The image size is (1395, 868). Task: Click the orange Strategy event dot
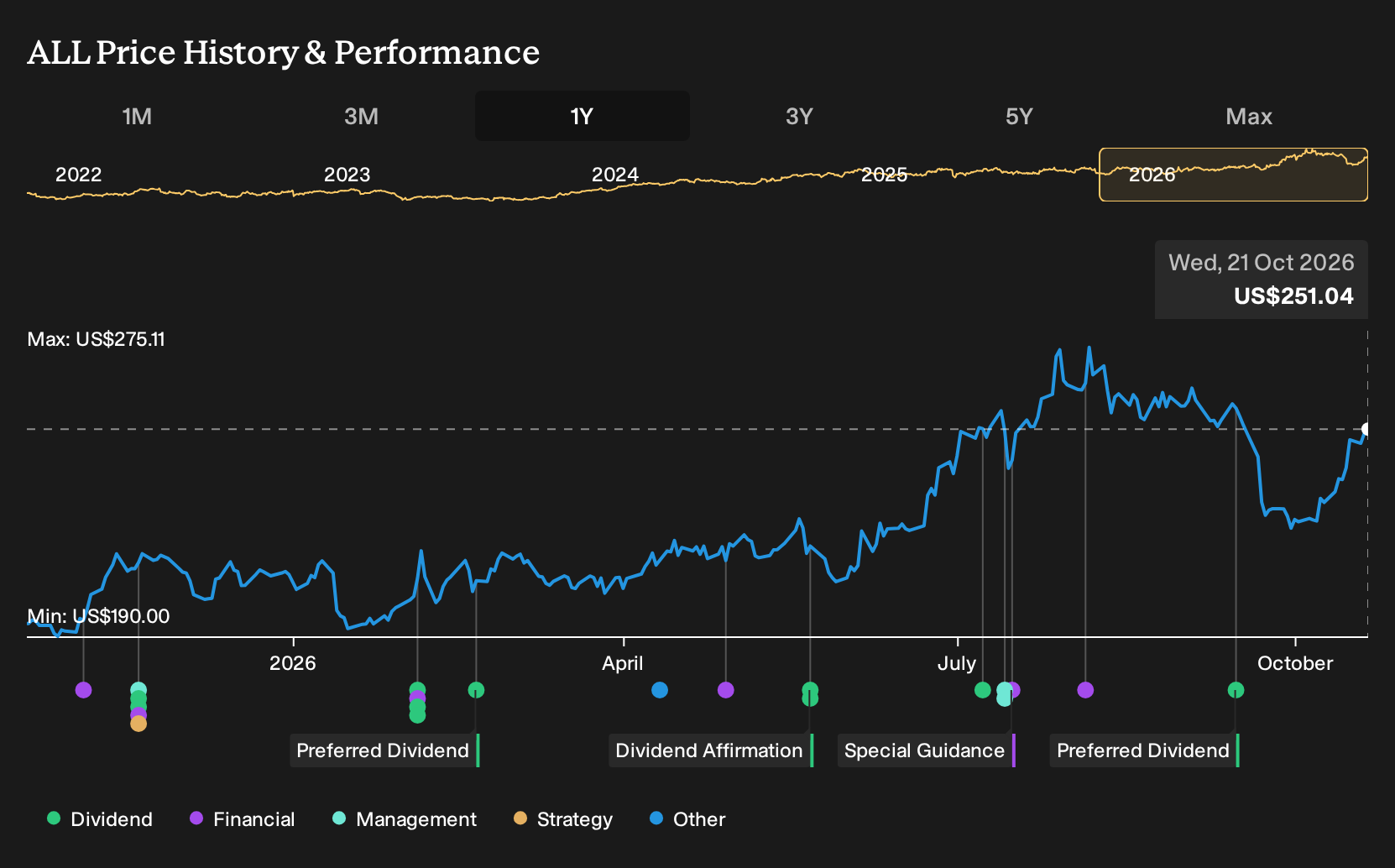(x=138, y=724)
